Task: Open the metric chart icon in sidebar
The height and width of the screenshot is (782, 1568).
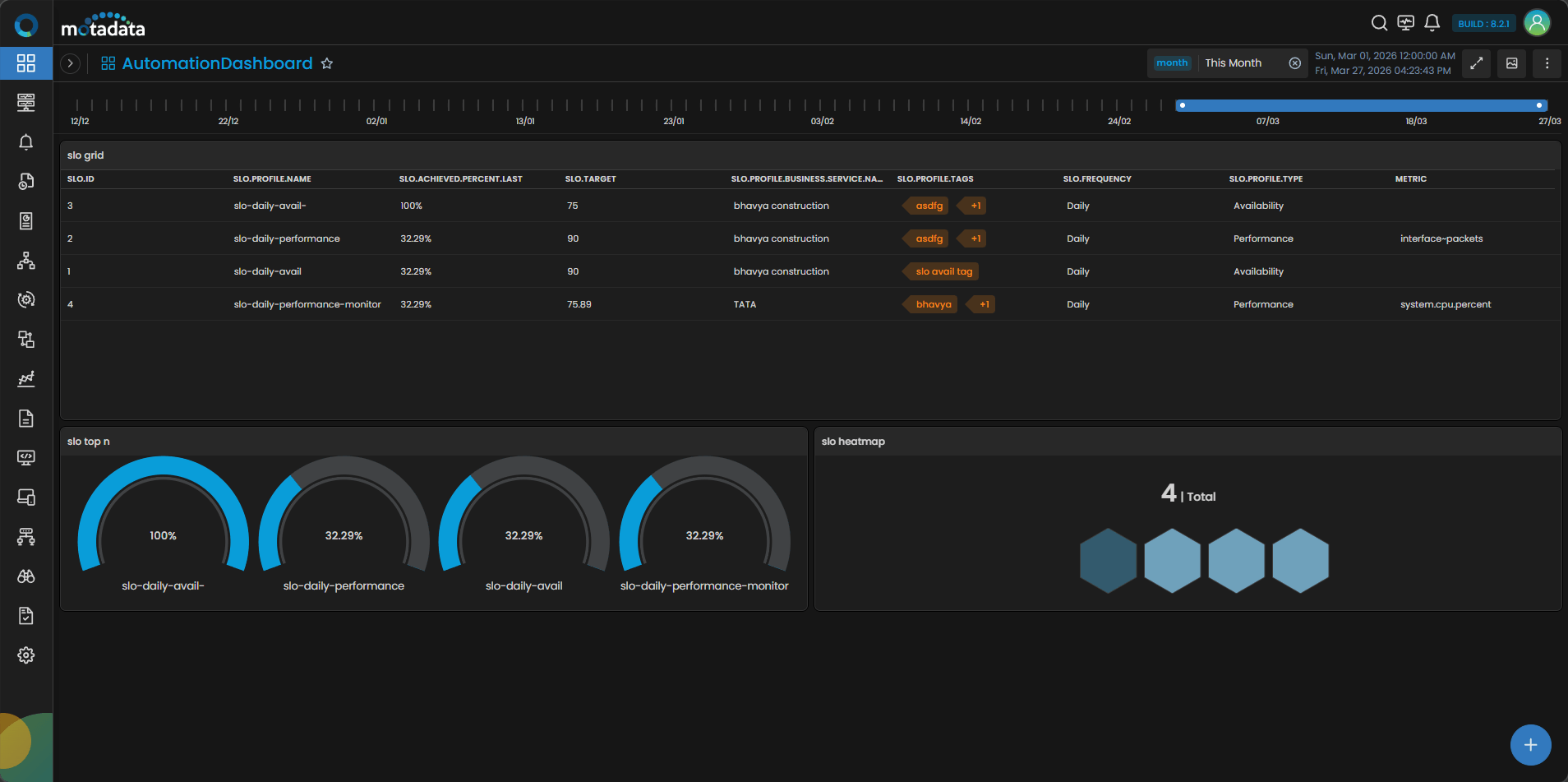Action: point(26,379)
